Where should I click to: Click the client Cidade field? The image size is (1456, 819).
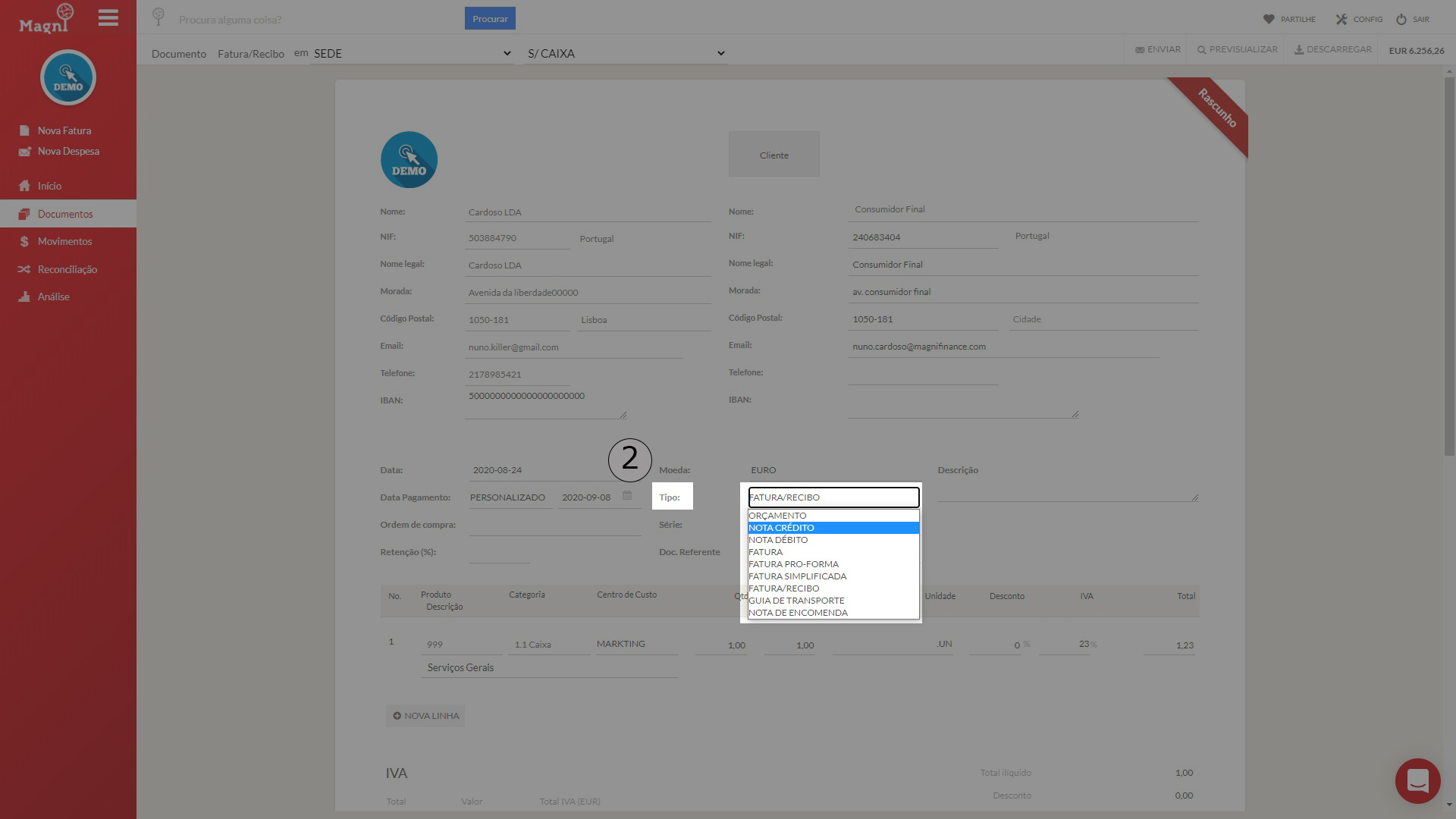[1103, 319]
